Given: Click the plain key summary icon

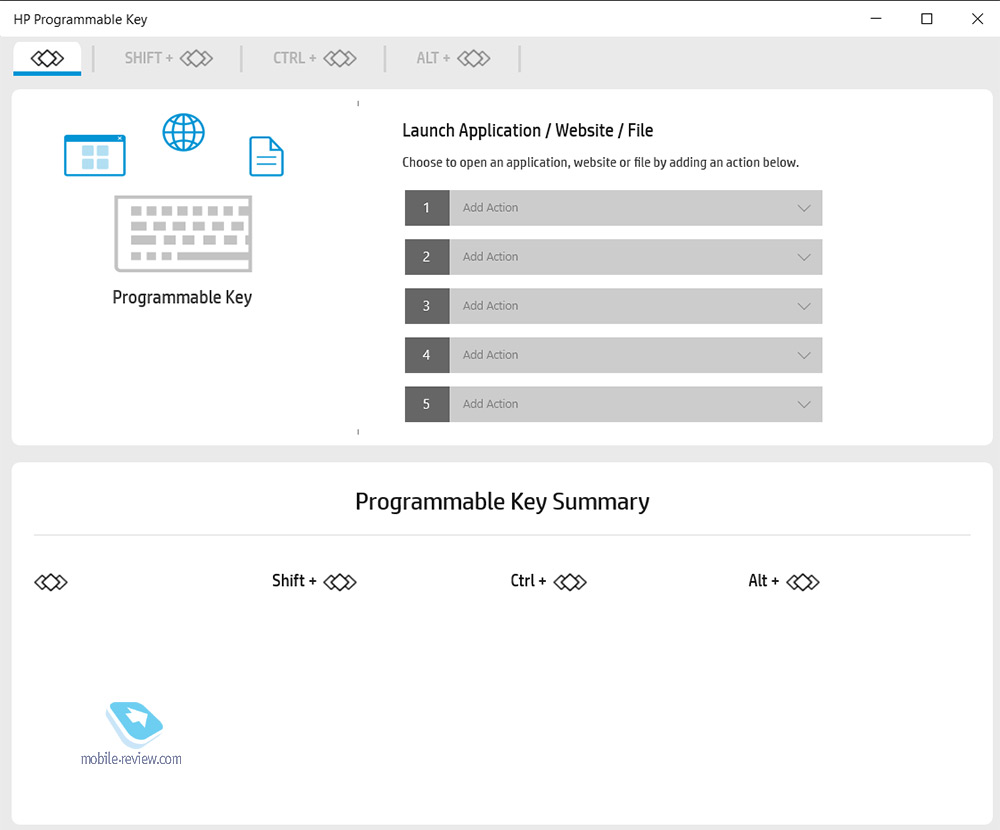Looking at the screenshot, I should pos(51,582).
